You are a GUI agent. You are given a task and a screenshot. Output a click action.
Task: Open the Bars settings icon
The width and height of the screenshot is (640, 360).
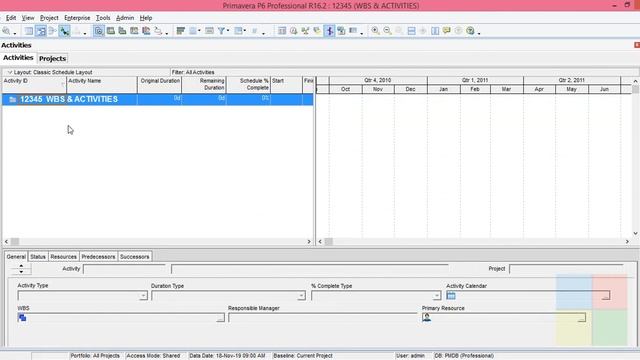(x=181, y=31)
